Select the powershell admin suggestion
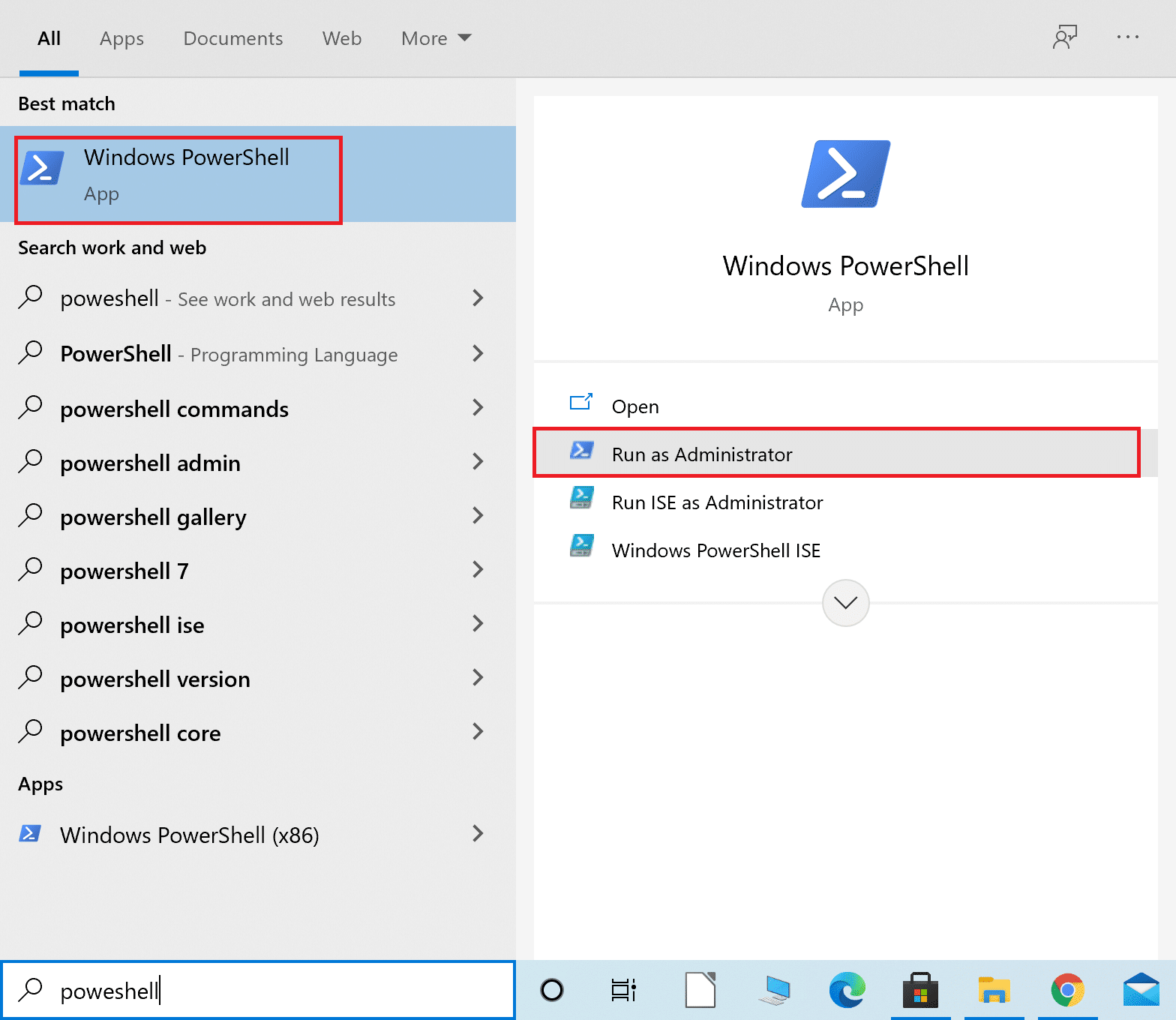The height and width of the screenshot is (1020, 1176). (x=258, y=462)
